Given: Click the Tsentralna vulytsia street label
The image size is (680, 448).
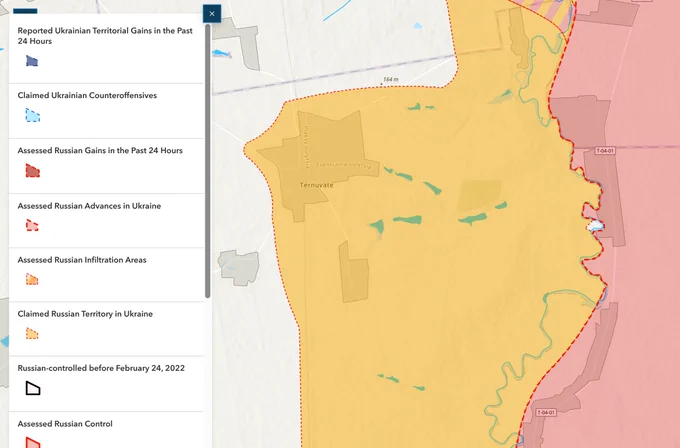Looking at the screenshot, I should (343, 166).
